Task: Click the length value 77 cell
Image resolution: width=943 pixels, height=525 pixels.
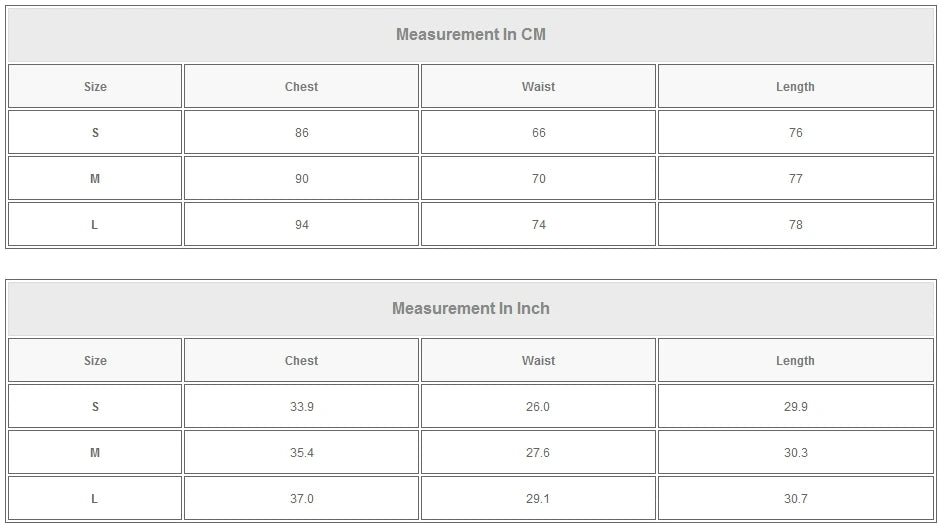Action: [795, 179]
